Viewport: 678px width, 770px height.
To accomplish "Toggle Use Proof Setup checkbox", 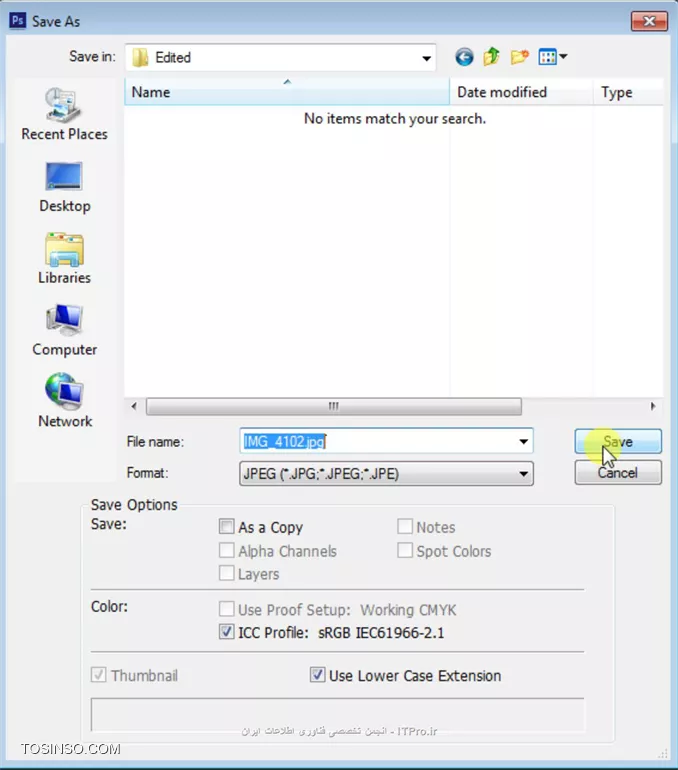I will coord(226,609).
